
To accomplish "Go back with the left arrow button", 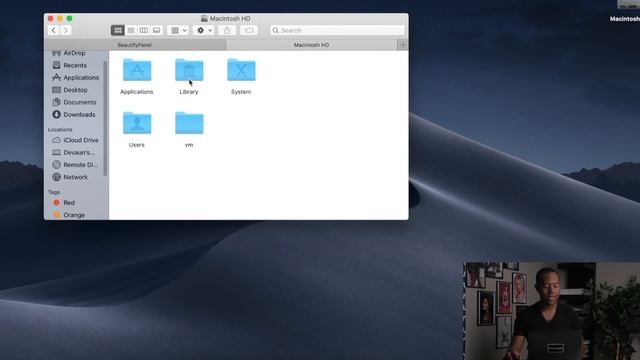I will pos(53,30).
